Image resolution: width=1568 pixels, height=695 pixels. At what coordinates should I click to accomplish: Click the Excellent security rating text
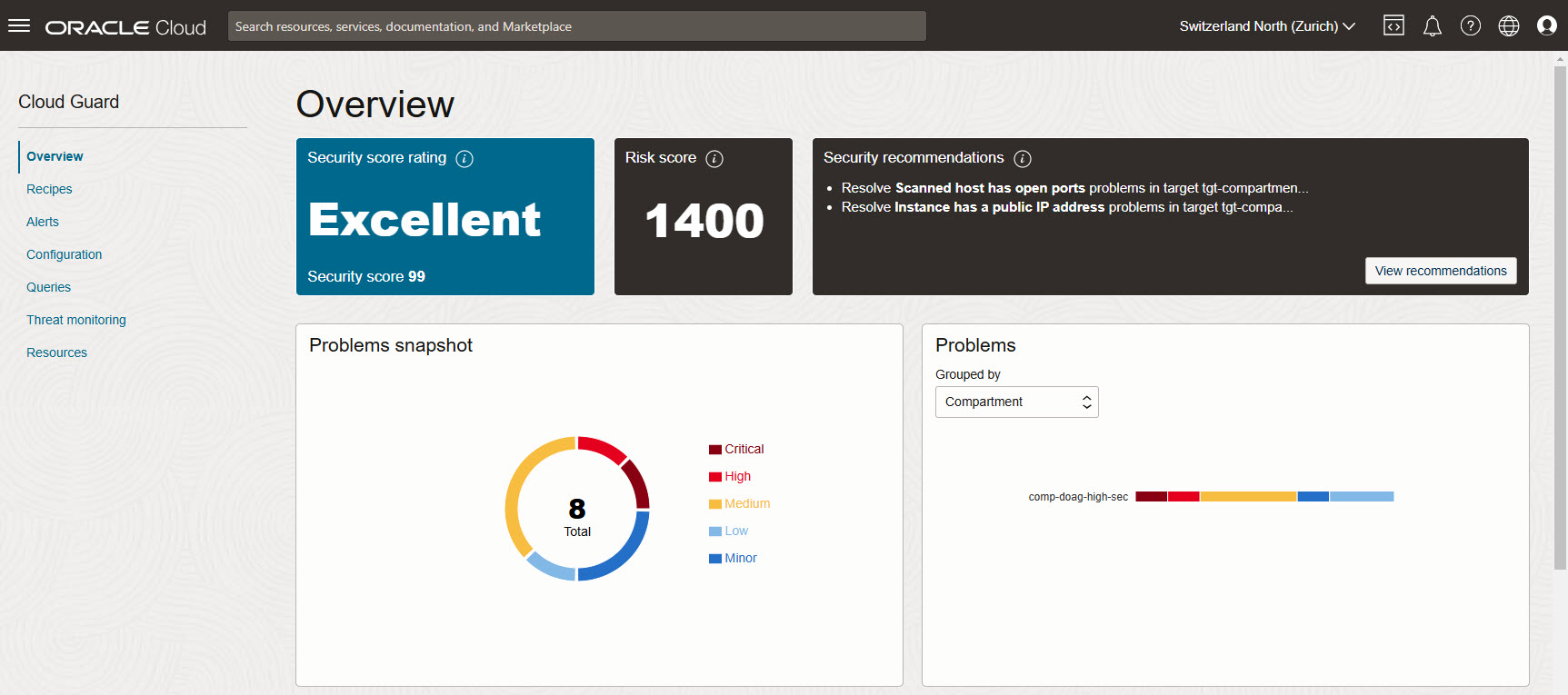pyautogui.click(x=424, y=220)
